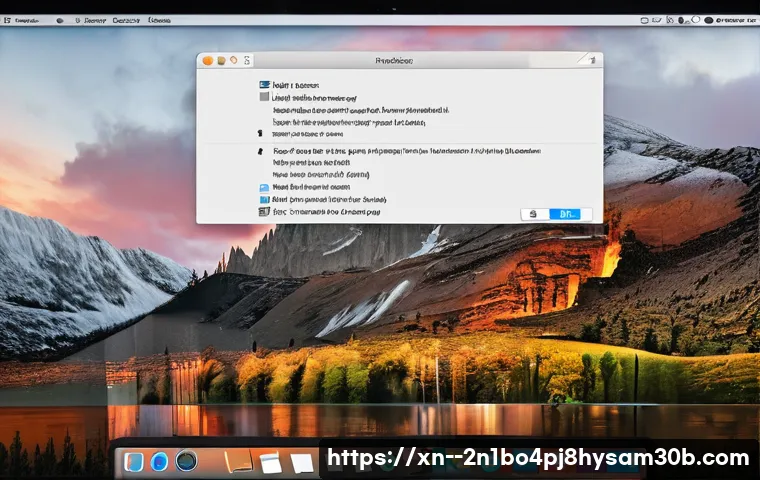Click the striped document icon on the dialog's last row

coord(265,212)
